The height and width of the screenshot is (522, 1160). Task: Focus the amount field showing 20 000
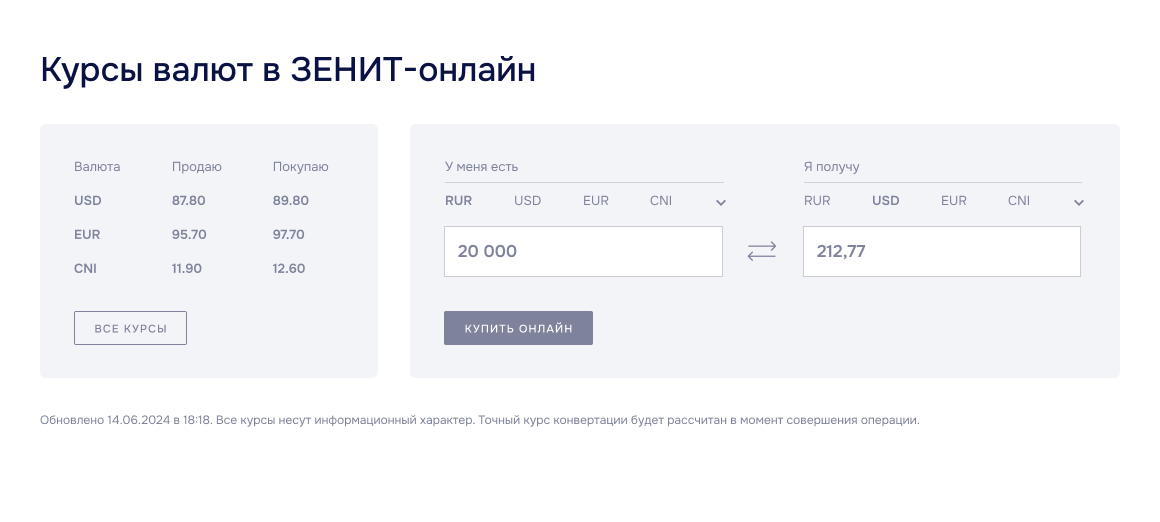click(x=583, y=252)
